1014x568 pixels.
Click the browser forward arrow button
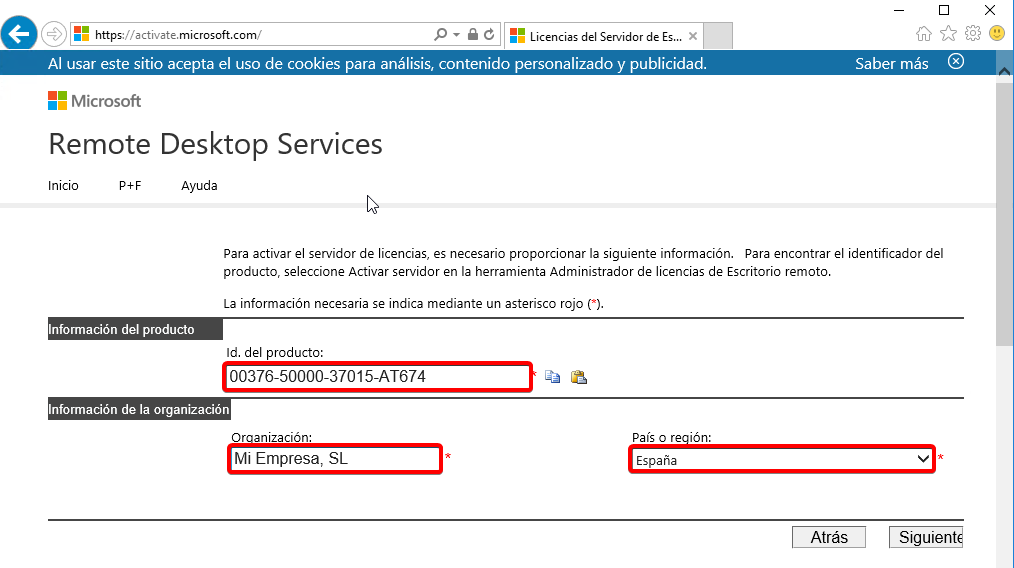coord(54,34)
